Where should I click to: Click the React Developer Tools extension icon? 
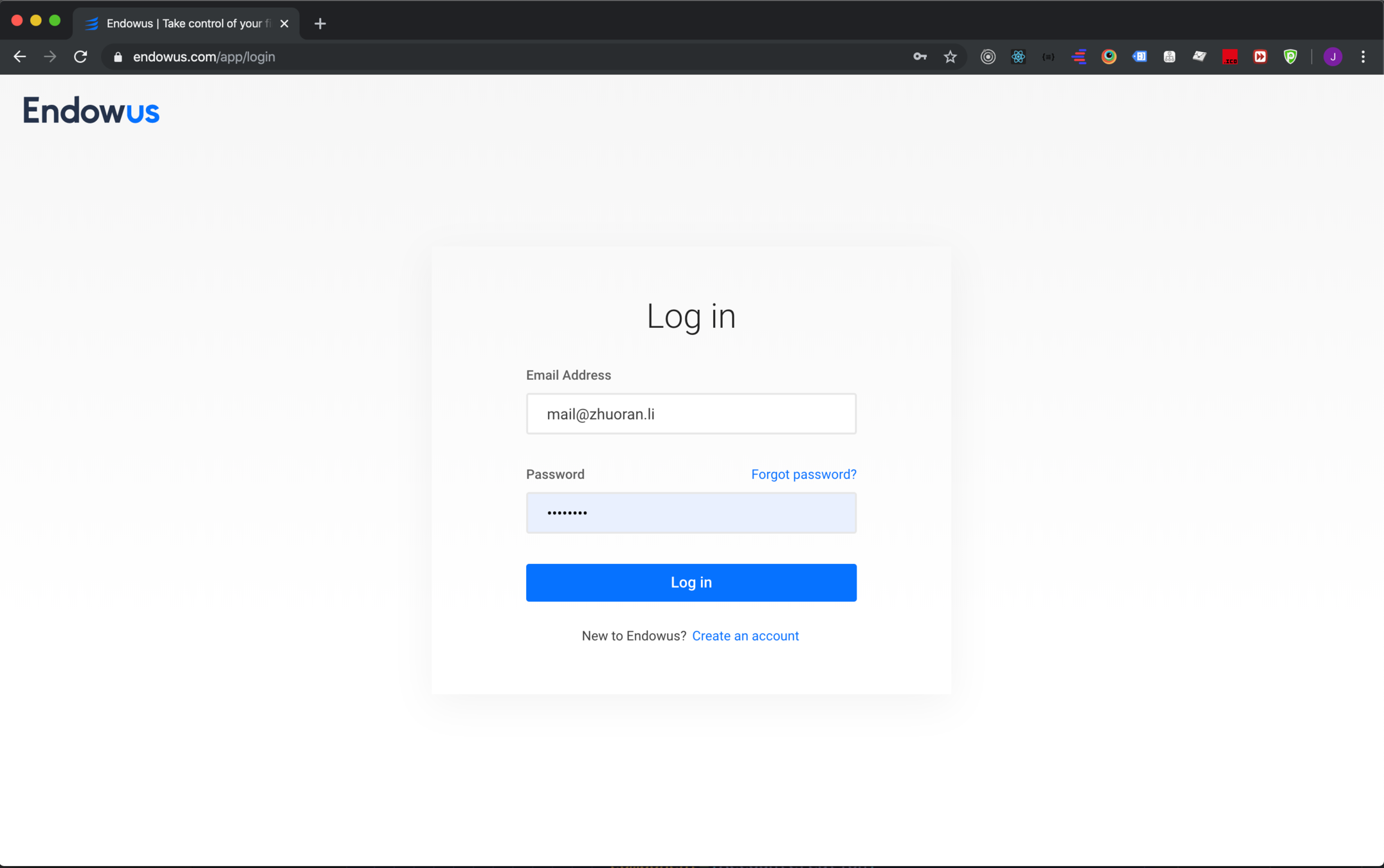coord(1018,57)
